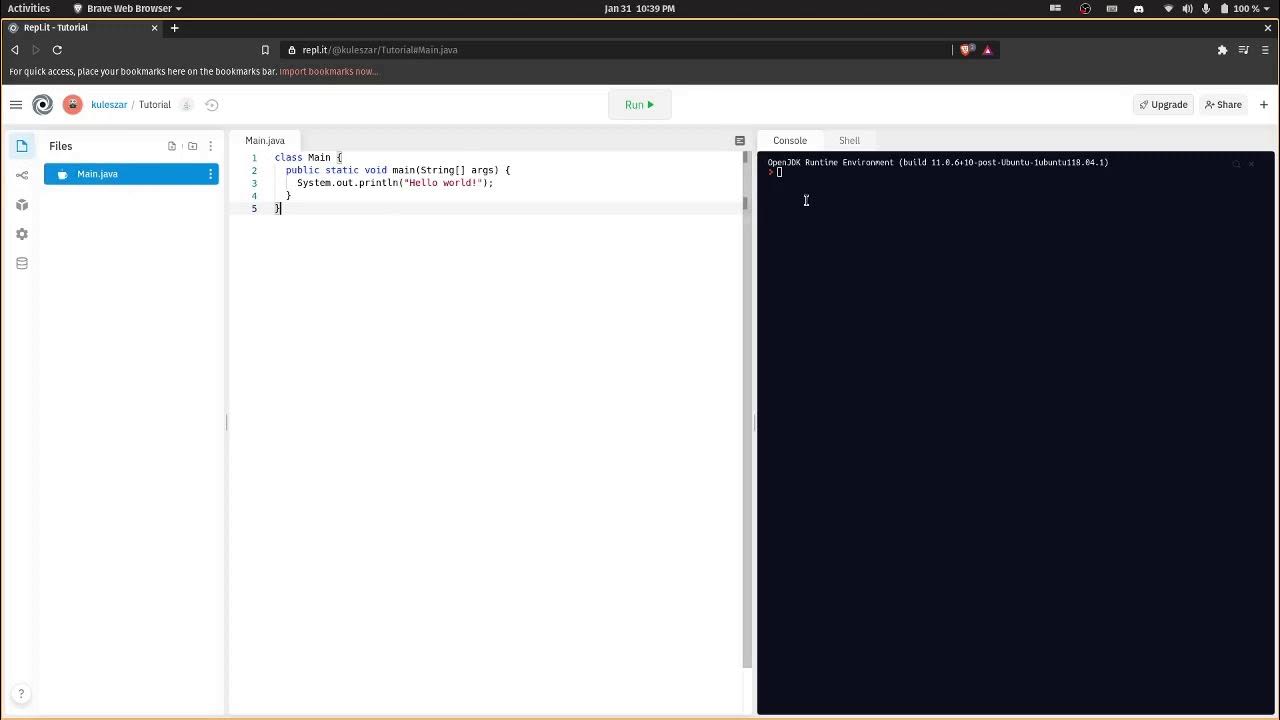Click the editor format code icon
Image resolution: width=1280 pixels, height=720 pixels.
tap(740, 141)
